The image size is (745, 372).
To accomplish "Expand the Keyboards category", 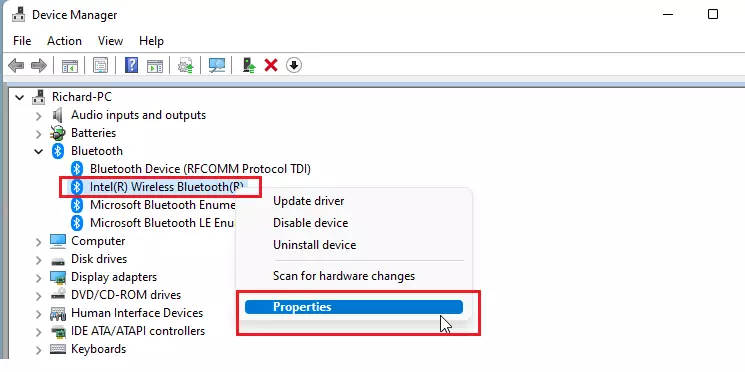I will click(x=38, y=350).
